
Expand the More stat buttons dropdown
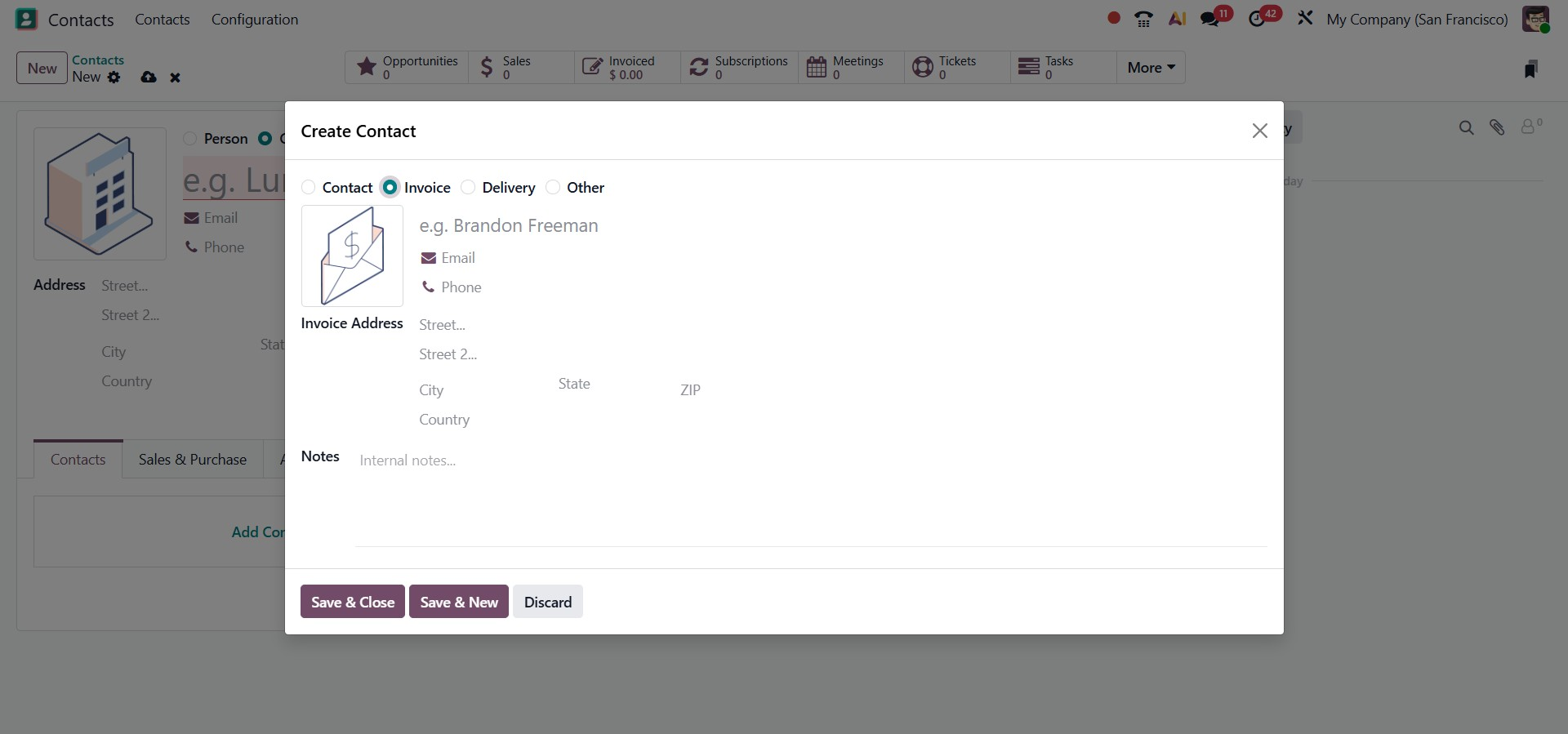click(1151, 67)
